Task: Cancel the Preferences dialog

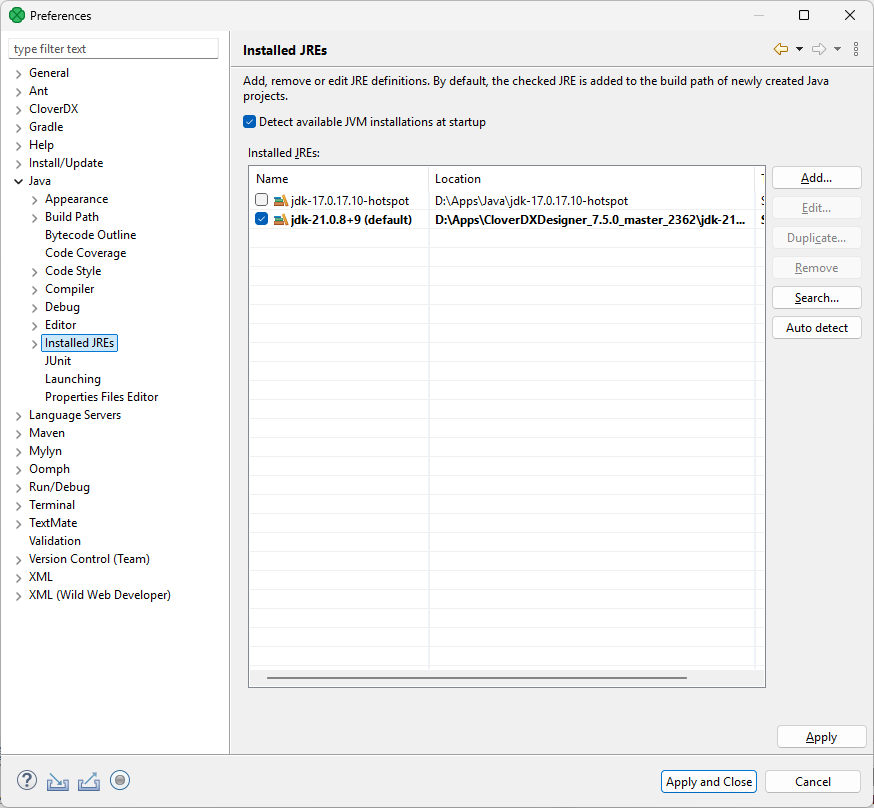Action: click(x=813, y=781)
